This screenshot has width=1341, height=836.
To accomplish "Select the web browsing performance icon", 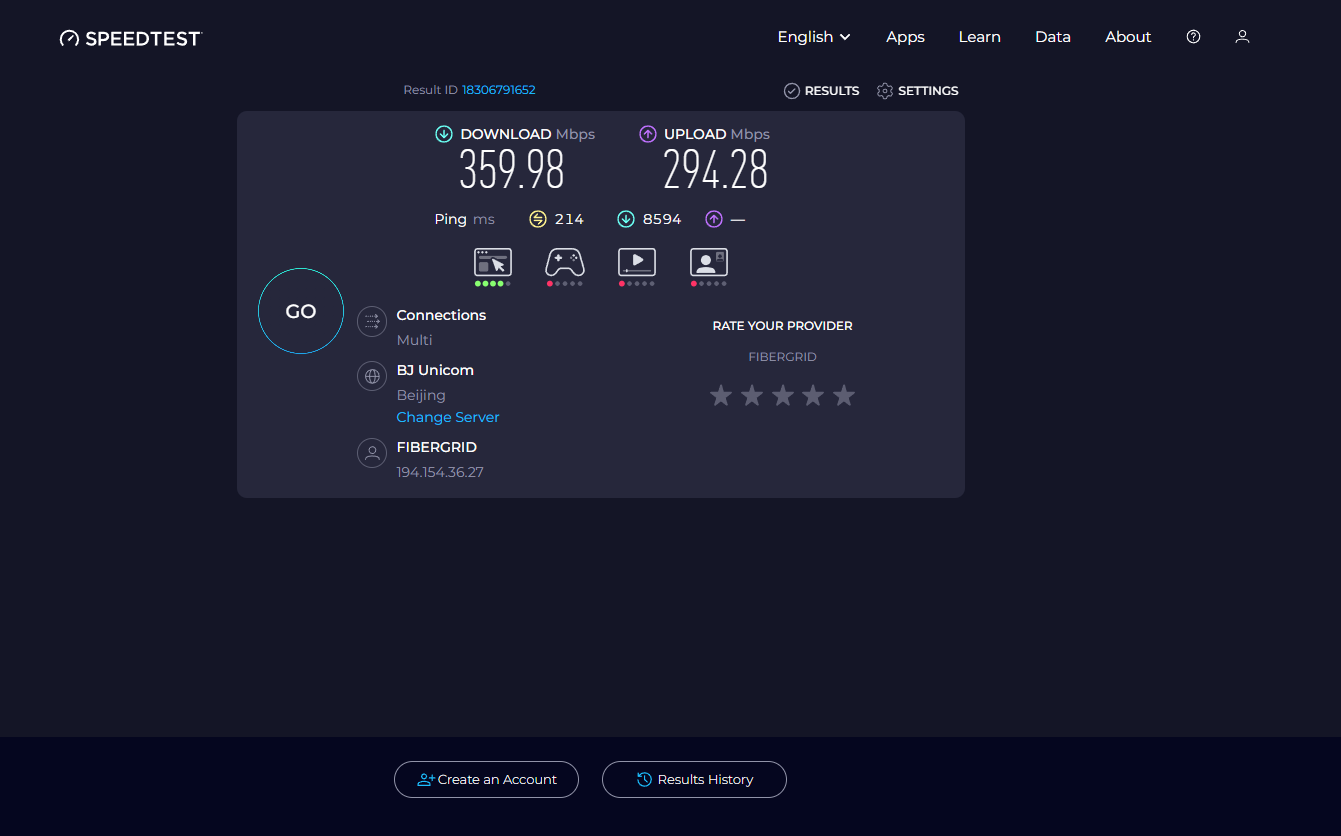I will (x=492, y=262).
